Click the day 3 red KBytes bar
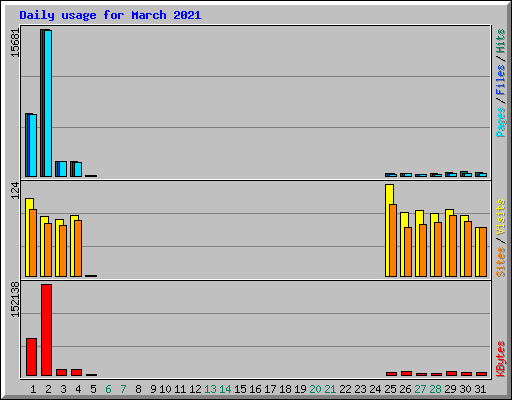This screenshot has width=512, height=400. click(61, 372)
